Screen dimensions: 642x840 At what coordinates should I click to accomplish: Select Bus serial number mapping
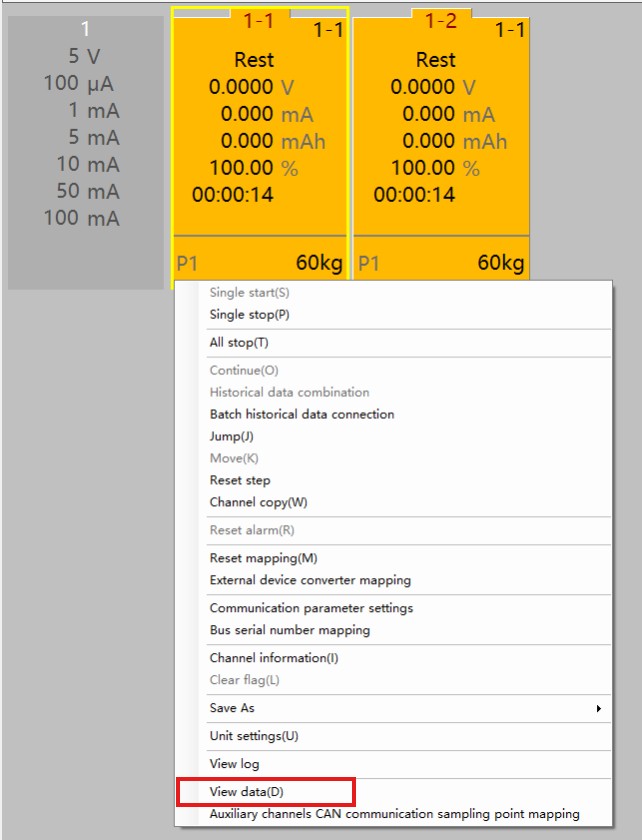(290, 630)
